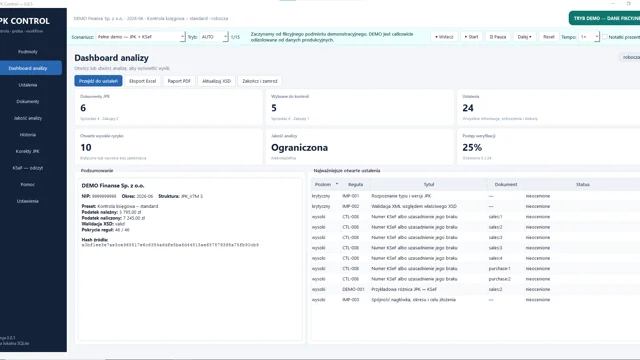Click the Dokumenty JPK card value 6
The height and width of the screenshot is (360, 640).
pos(83,108)
